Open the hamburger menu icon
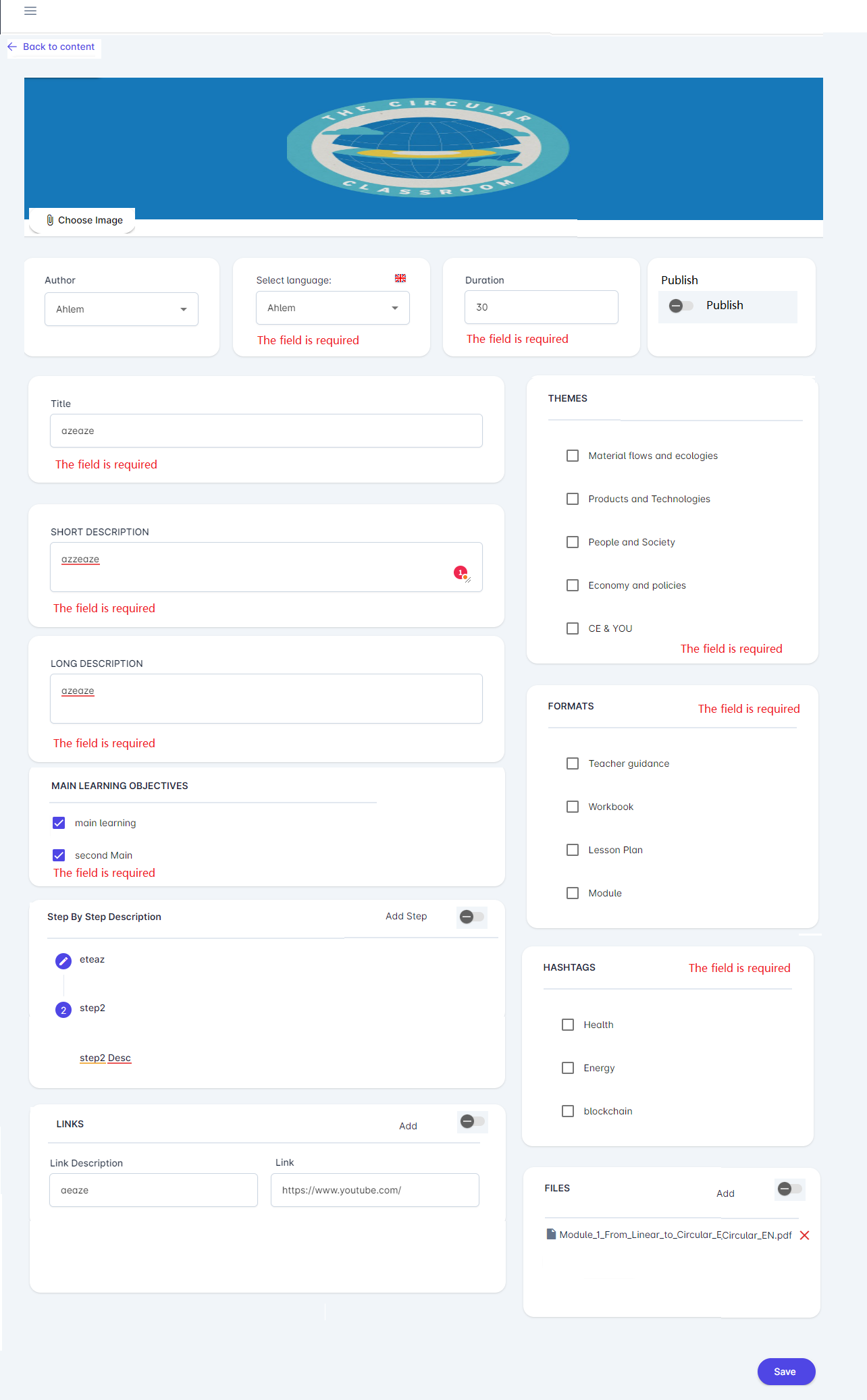The image size is (867, 1400). (30, 11)
